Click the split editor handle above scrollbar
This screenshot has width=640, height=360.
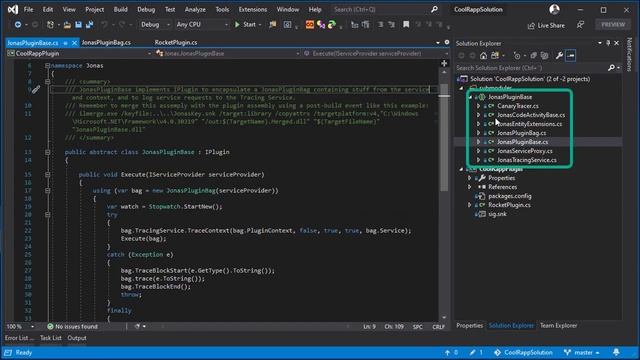tap(444, 63)
